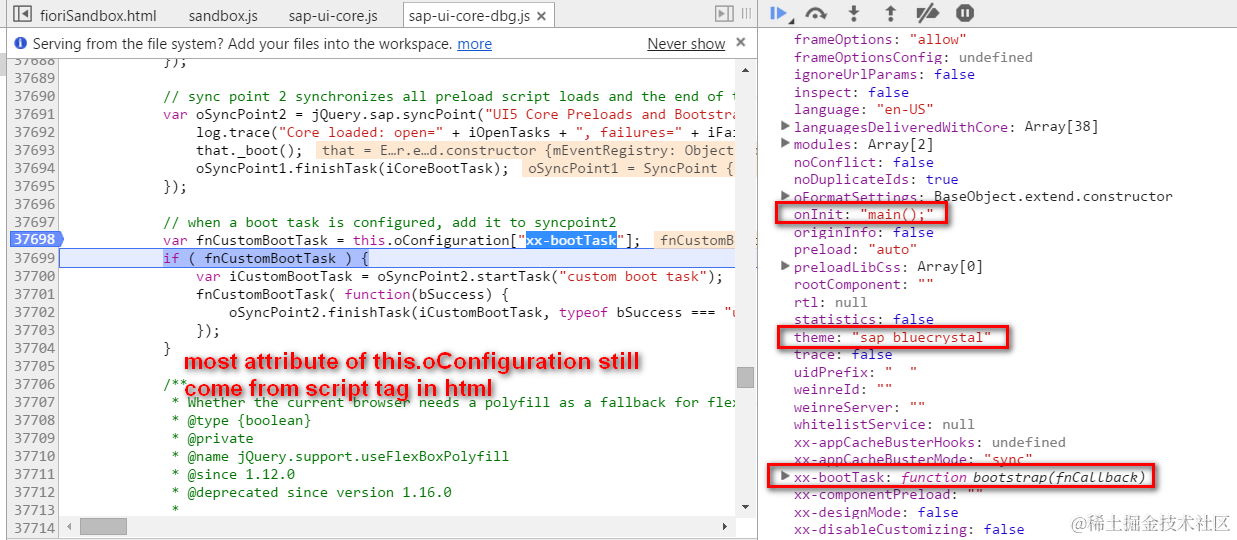Click the xx-designMode false property
Image resolution: width=1237 pixels, height=540 pixels.
(x=876, y=512)
